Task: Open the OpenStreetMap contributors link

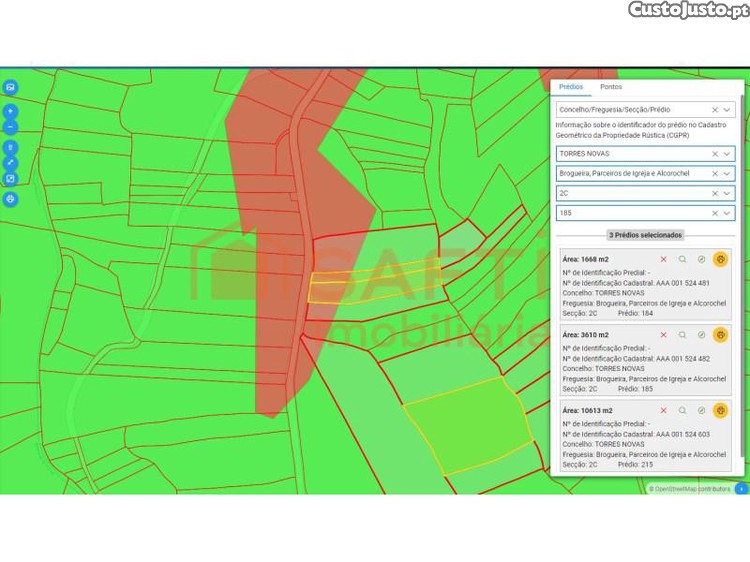Action: [692, 489]
